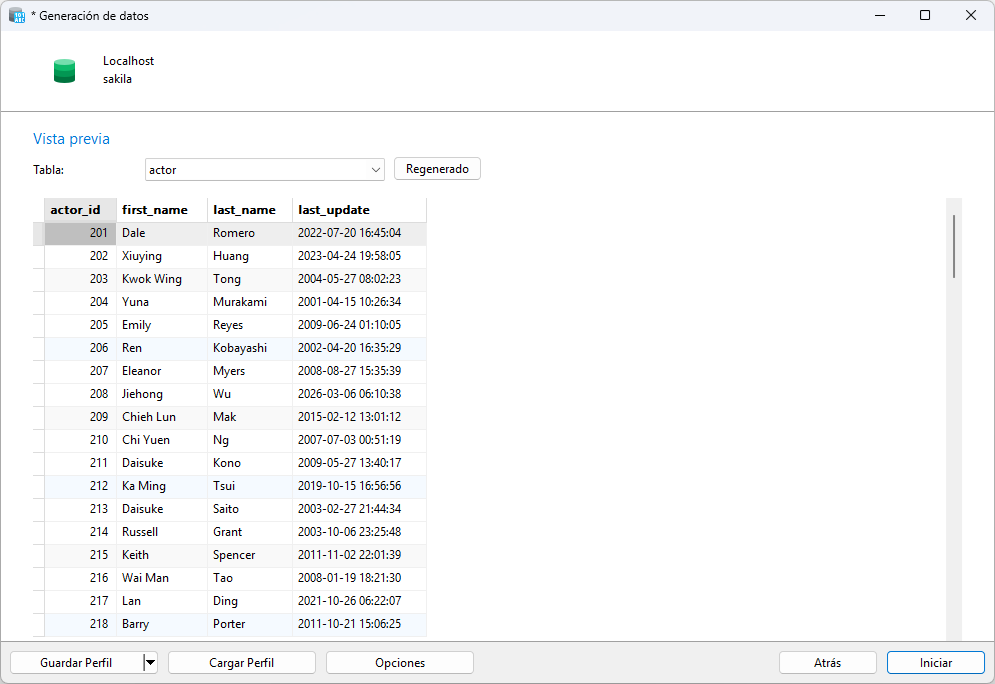This screenshot has width=995, height=684.
Task: Select last name cell Saito
Action: 250,509
